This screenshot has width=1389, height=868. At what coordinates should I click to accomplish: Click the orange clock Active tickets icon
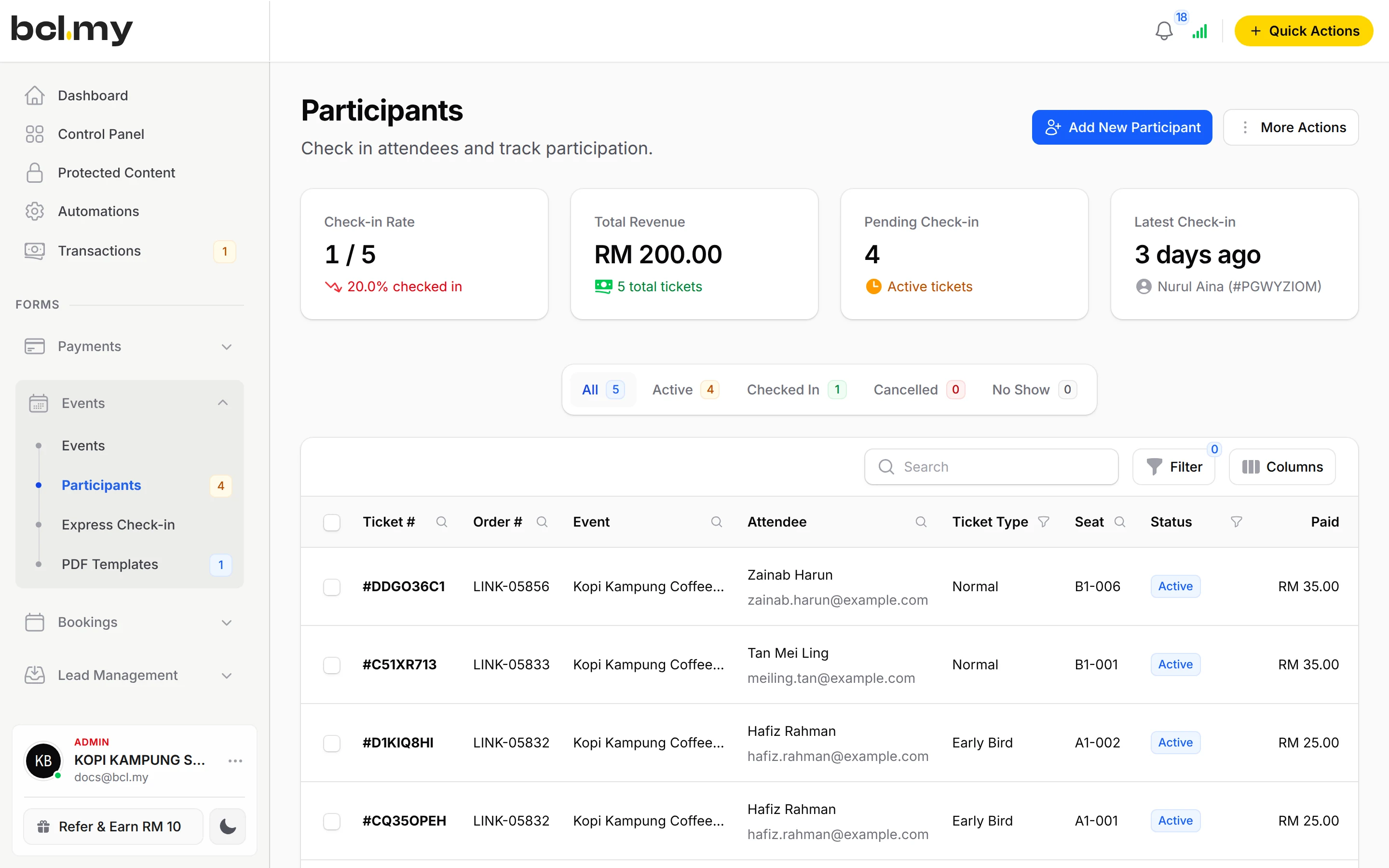pos(873,286)
